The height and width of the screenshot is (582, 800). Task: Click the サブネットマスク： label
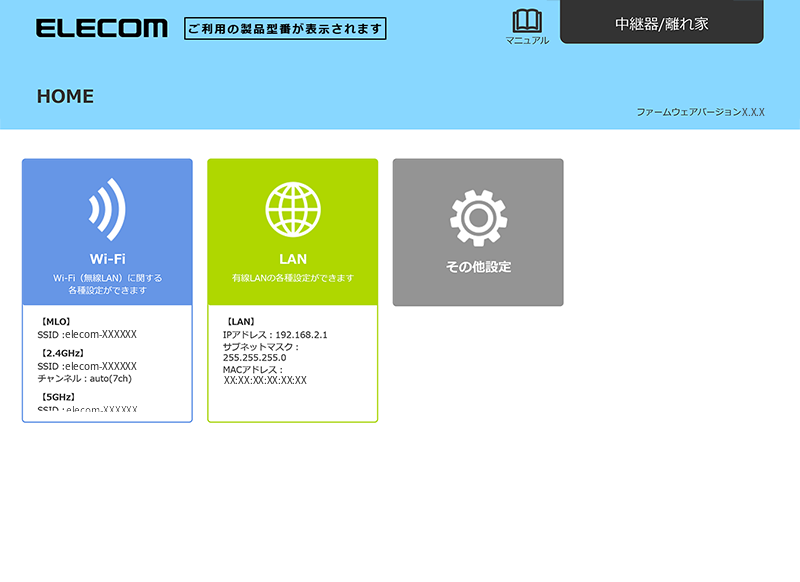[x=261, y=347]
